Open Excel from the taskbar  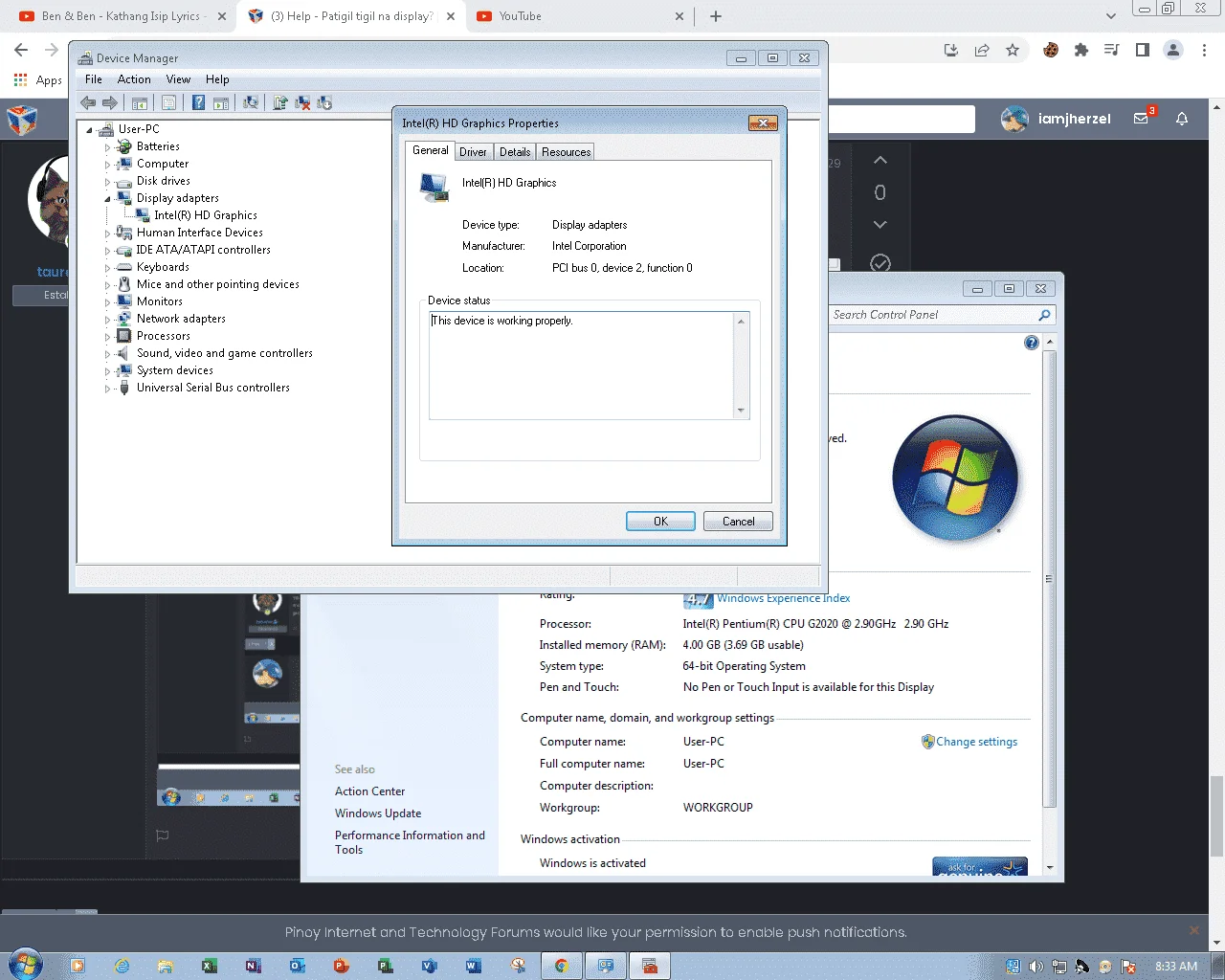point(210,966)
